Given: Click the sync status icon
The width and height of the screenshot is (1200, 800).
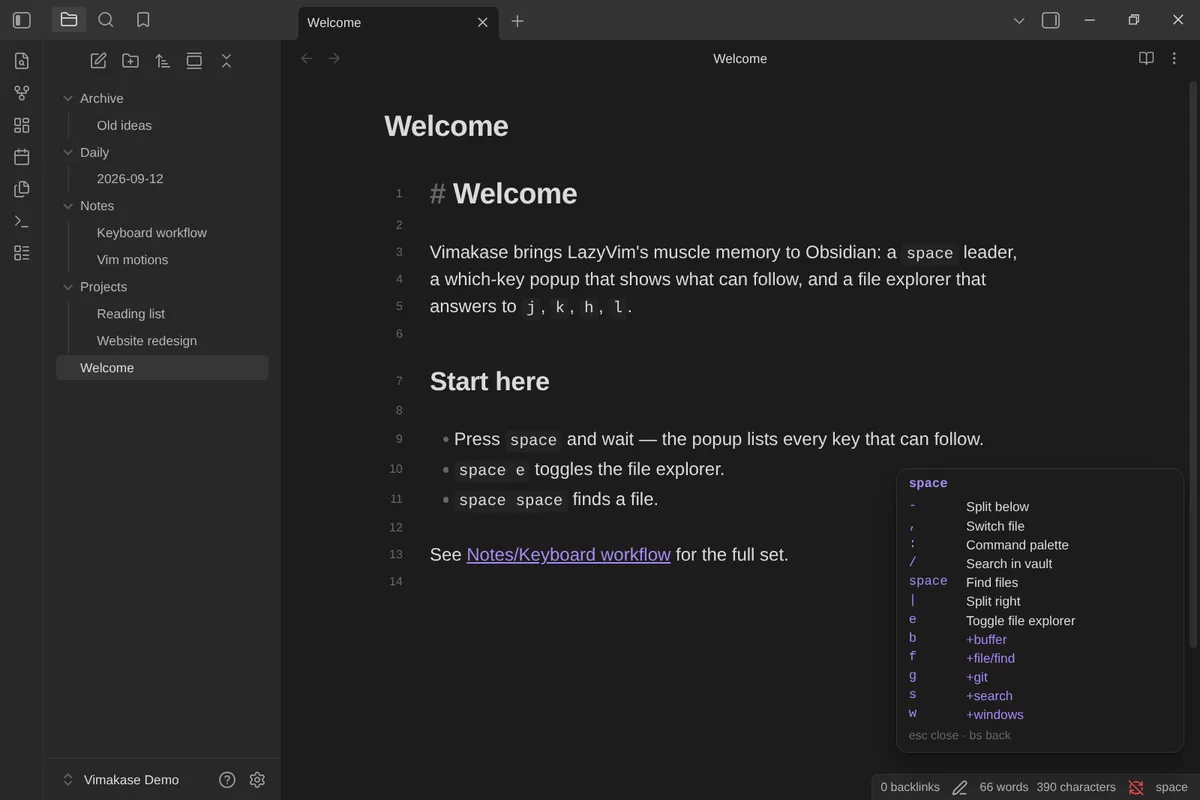Looking at the screenshot, I should tap(1136, 787).
